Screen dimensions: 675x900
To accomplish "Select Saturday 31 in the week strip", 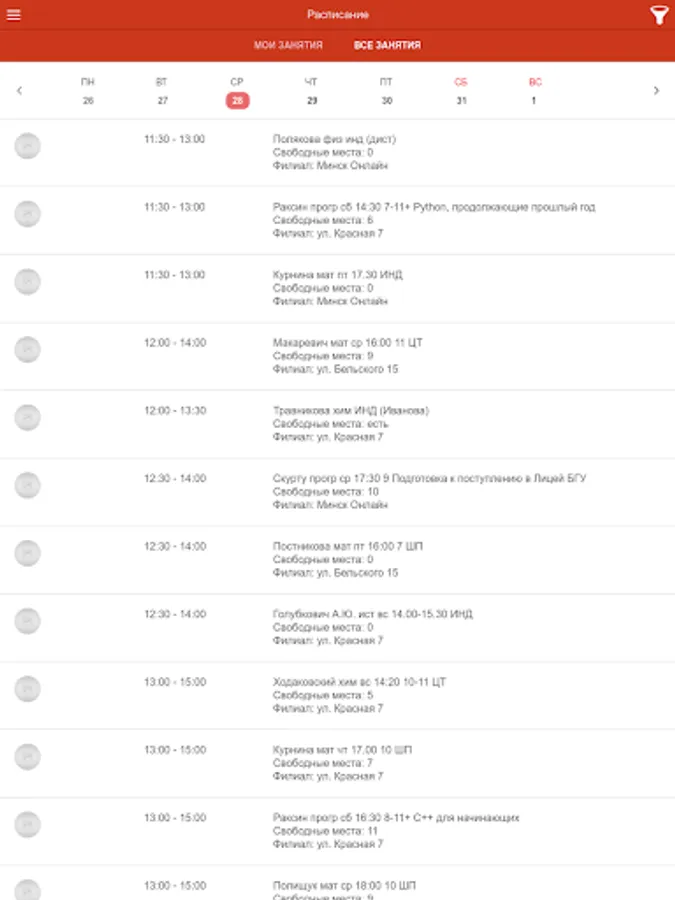I will [x=461, y=92].
